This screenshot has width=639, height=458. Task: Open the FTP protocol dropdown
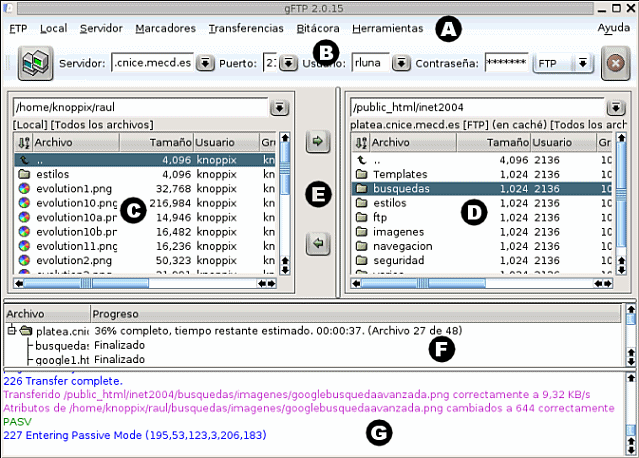582,64
